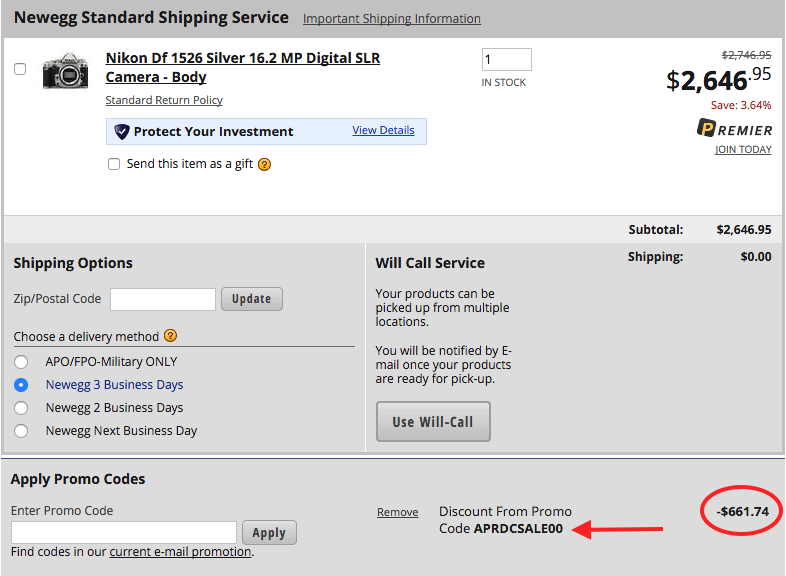Screen dimensions: 786x576
Task: Open the Nikon Df 1526 Silver product title link
Action: [x=243, y=67]
